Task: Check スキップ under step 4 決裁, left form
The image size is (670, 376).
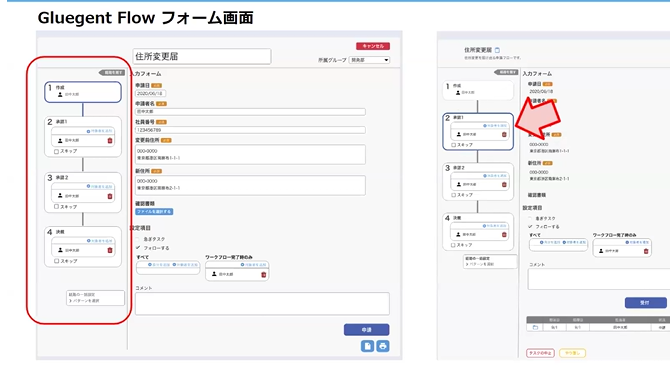Action: click(56, 261)
